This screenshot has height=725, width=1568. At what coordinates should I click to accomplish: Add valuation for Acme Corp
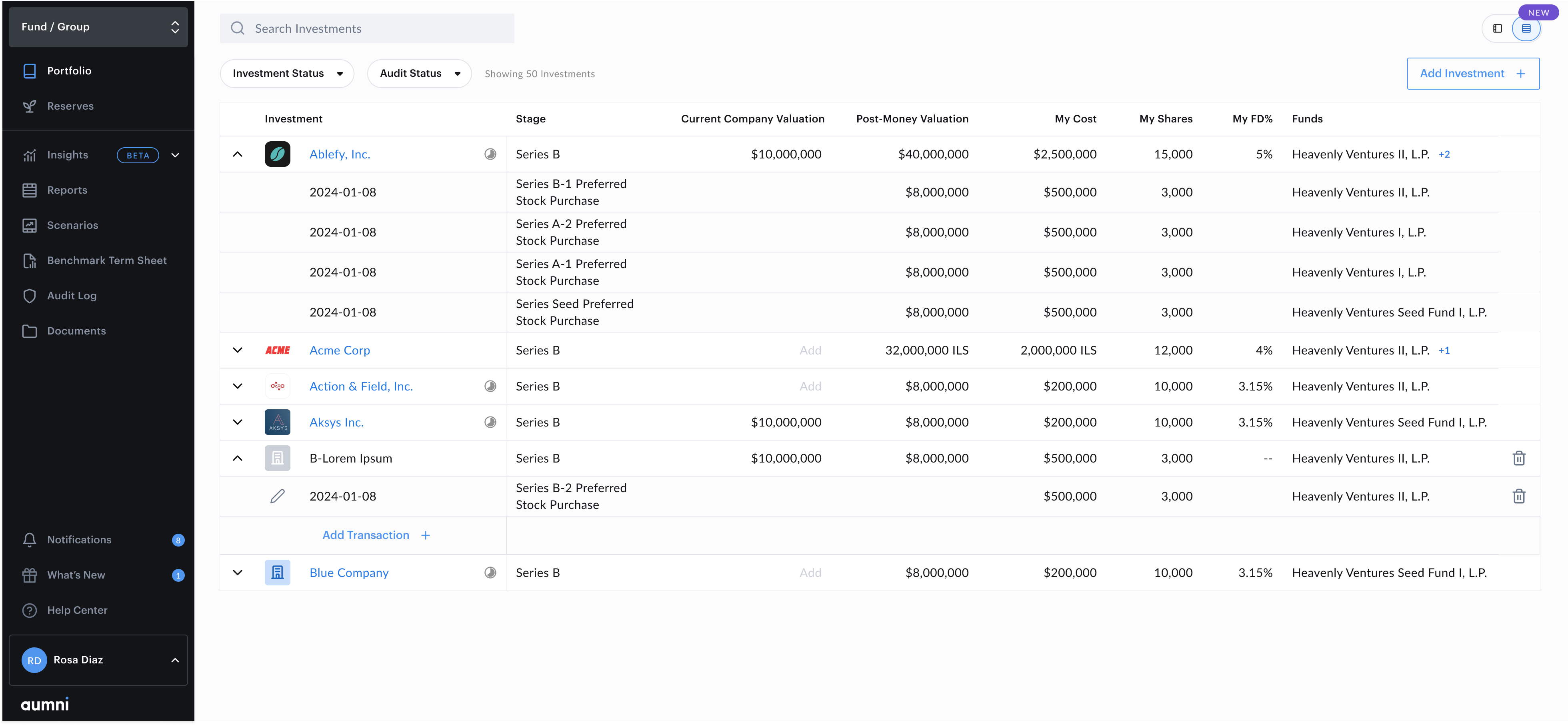[810, 350]
